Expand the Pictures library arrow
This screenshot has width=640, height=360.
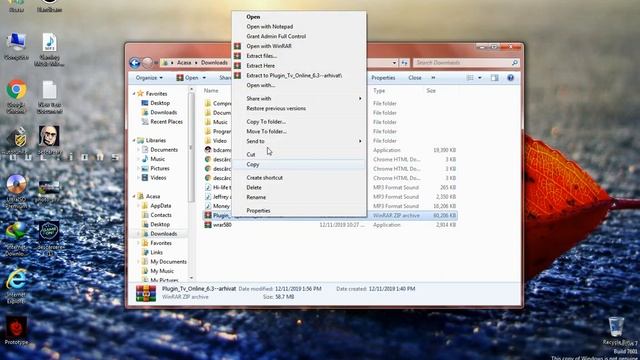[x=138, y=168]
